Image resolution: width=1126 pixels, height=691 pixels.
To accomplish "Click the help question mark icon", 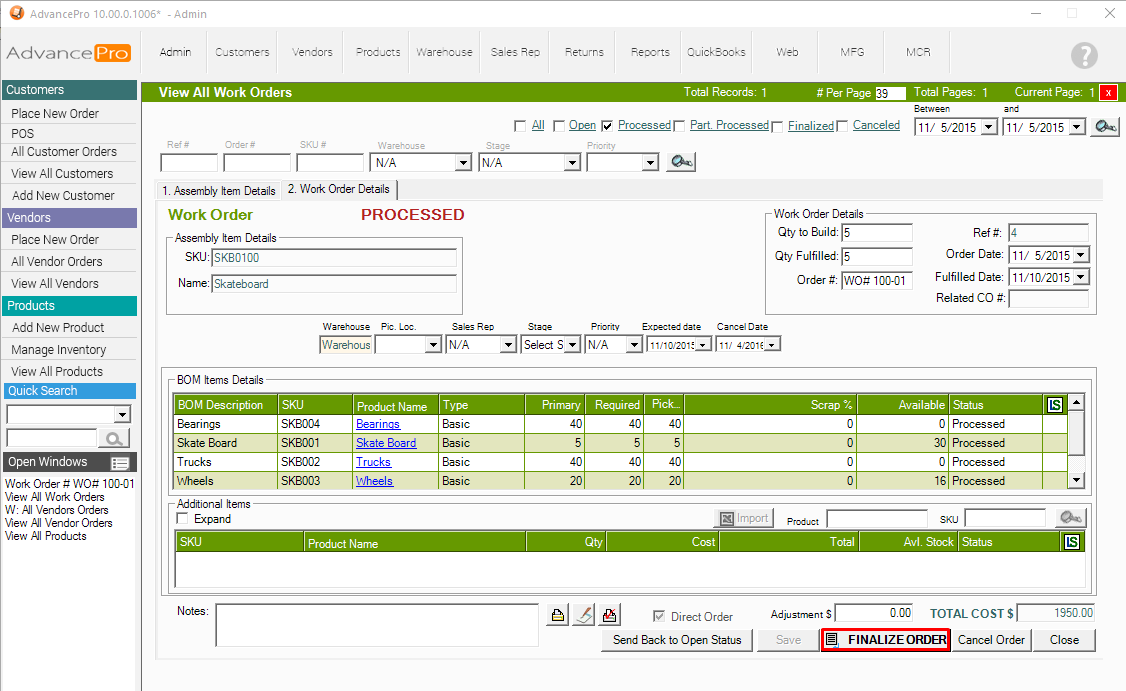I will [1083, 55].
